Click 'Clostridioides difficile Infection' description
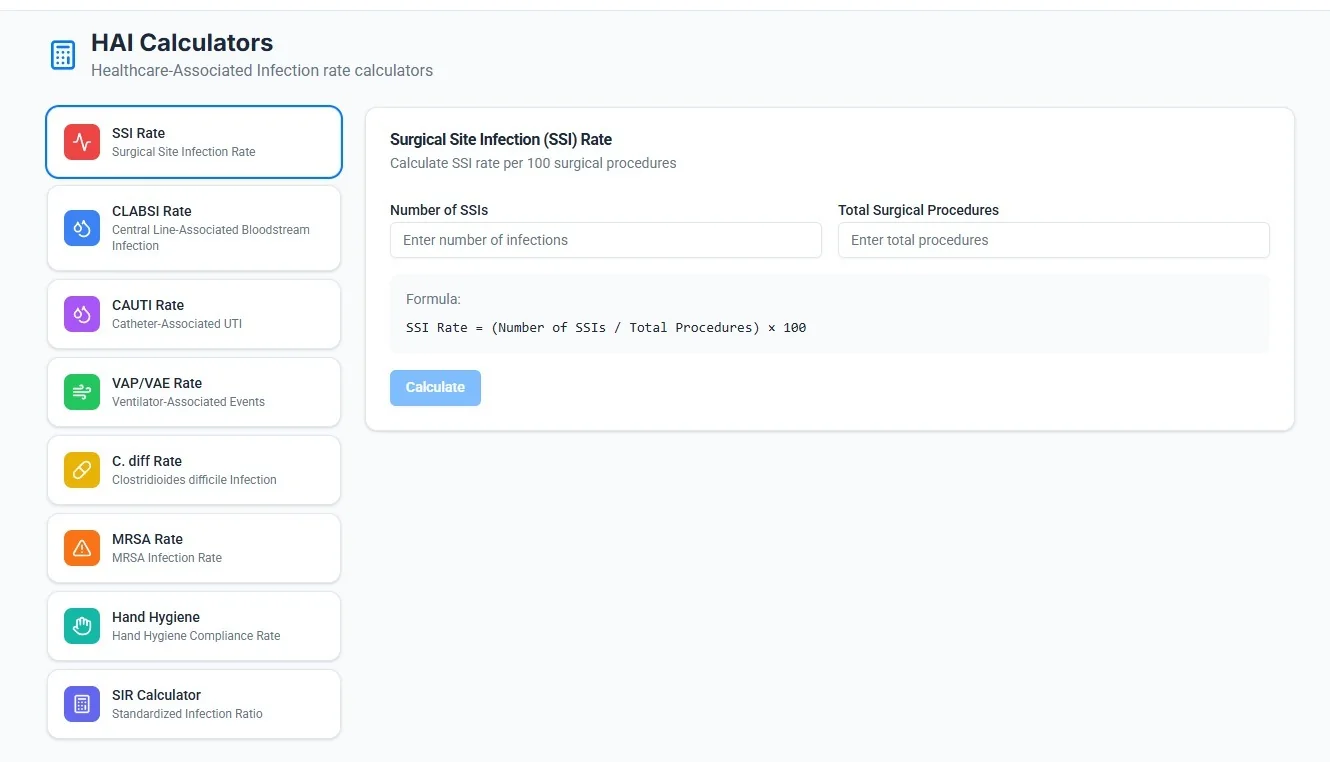Viewport: 1330px width, 762px height. 194,480
